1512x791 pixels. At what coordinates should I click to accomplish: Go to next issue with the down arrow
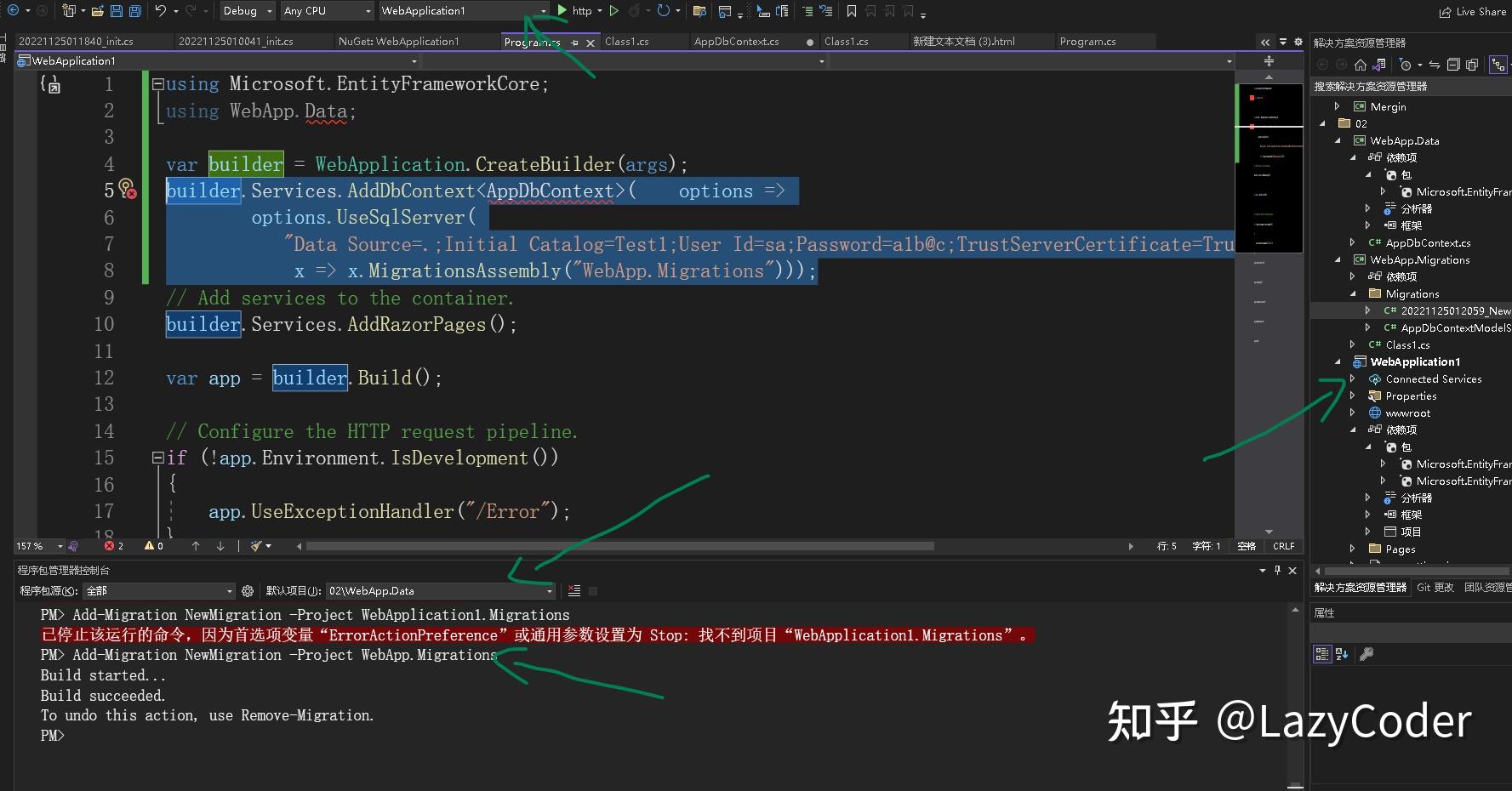[220, 546]
